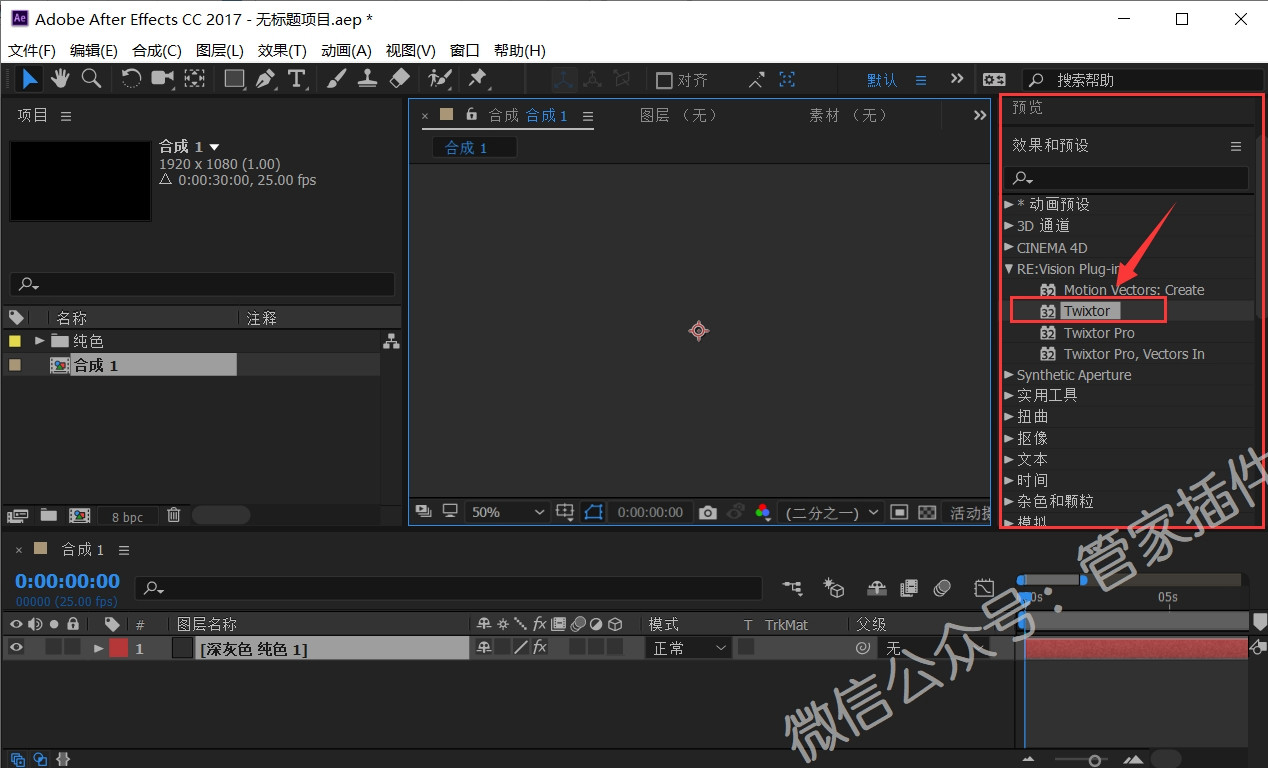
Task: Hide the 深灰色 纯色 1 layer eye
Action: tap(16, 648)
